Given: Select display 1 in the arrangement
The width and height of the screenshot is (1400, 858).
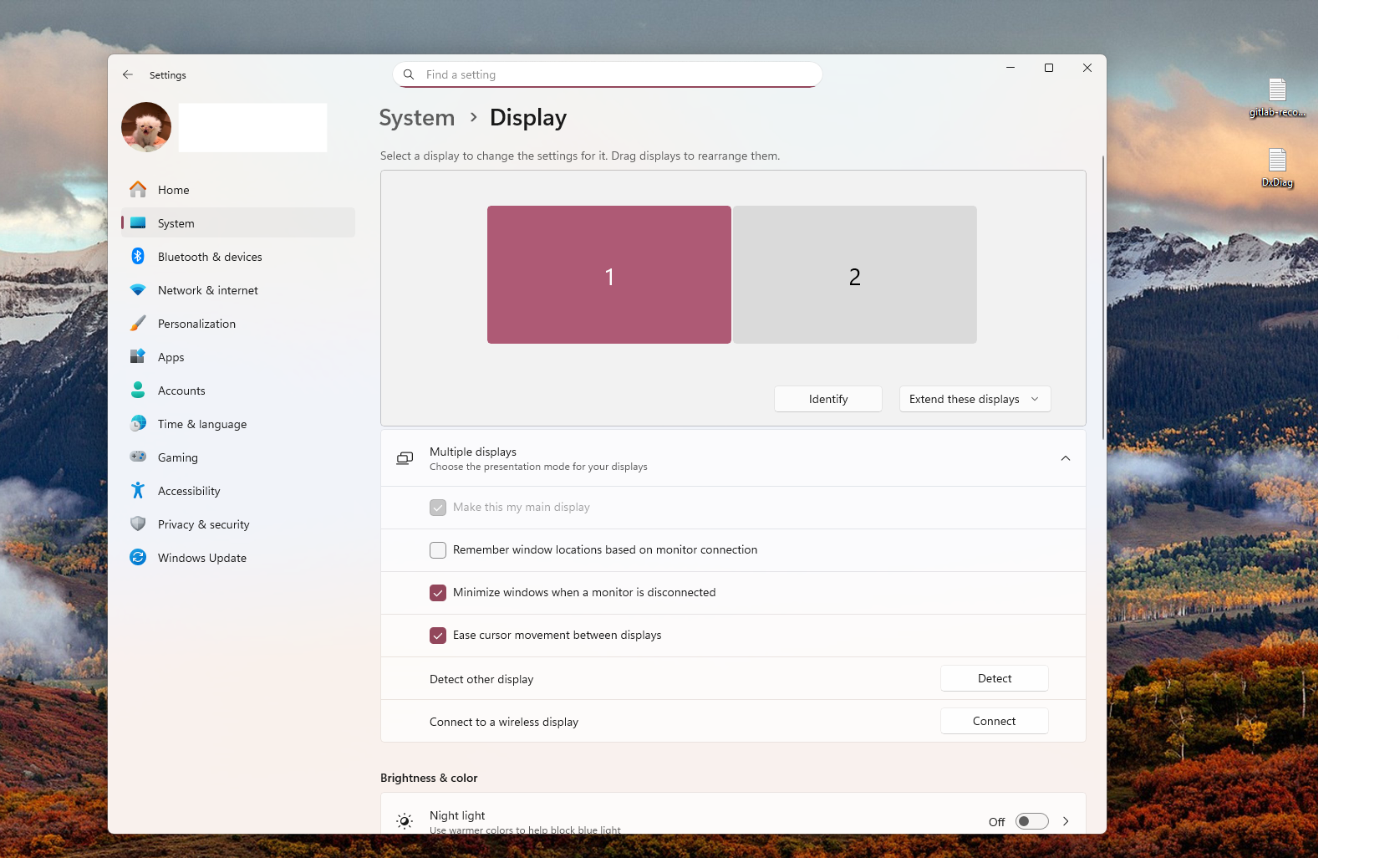Looking at the screenshot, I should point(609,275).
